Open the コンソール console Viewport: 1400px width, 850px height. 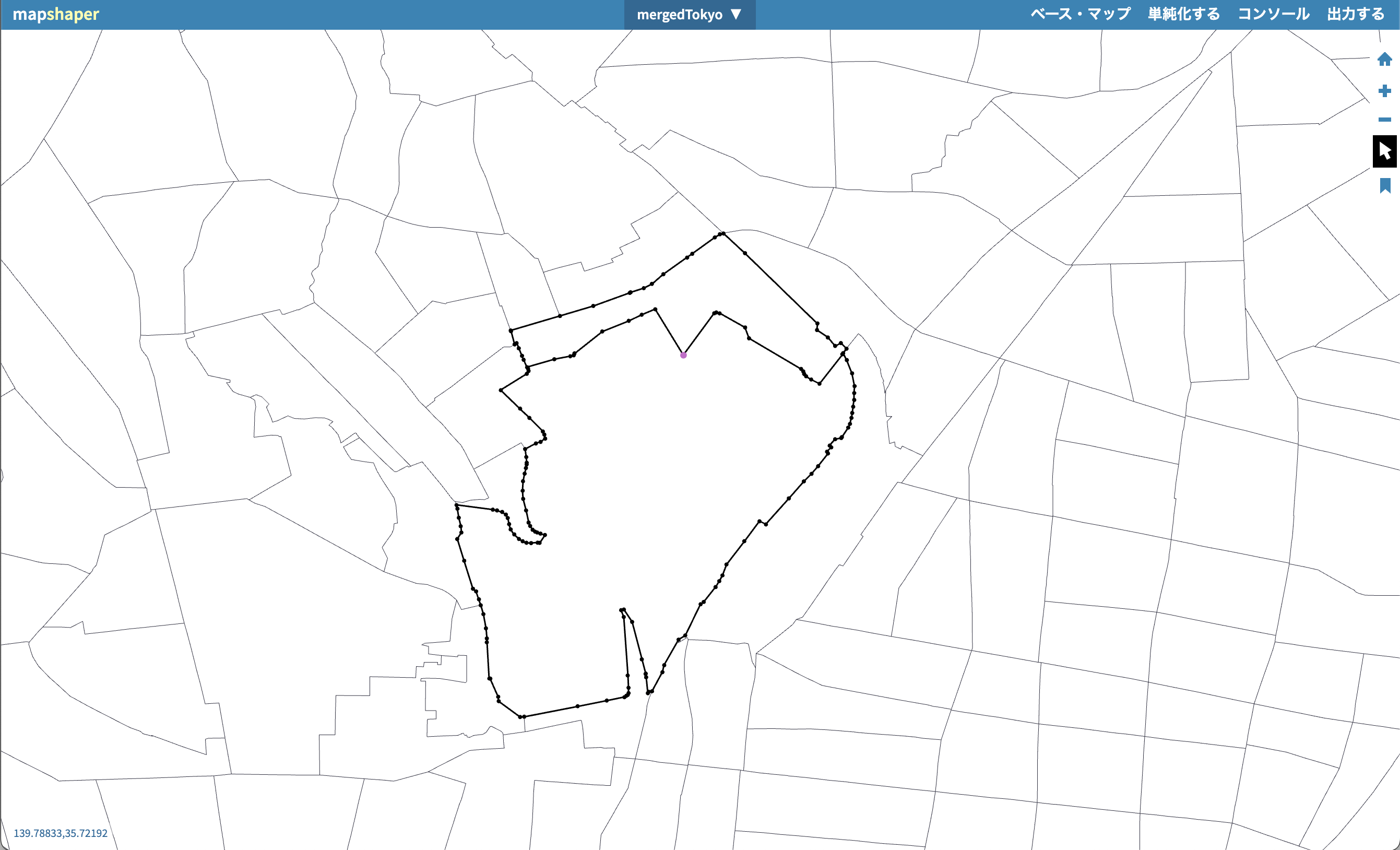click(x=1273, y=14)
